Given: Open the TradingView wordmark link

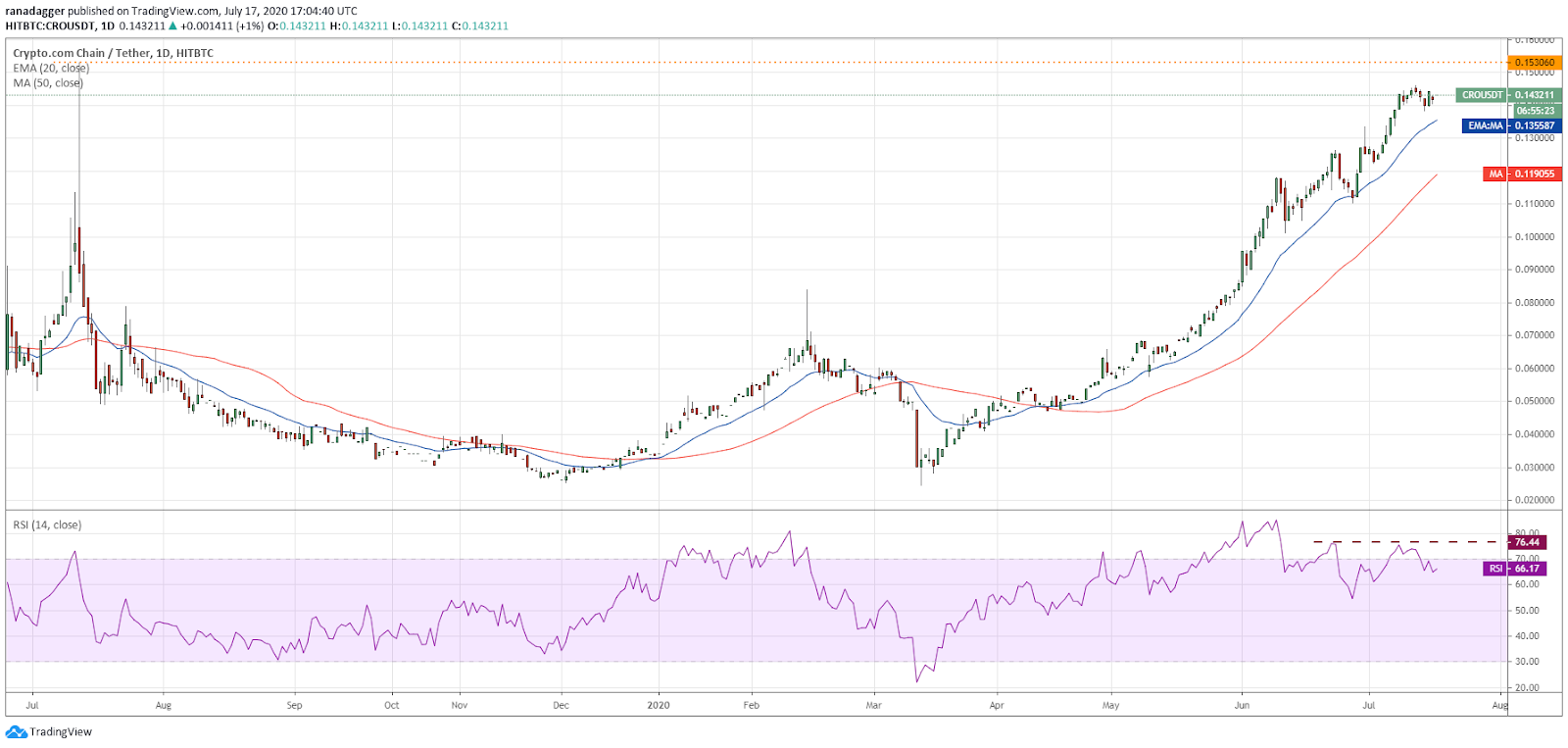Looking at the screenshot, I should (x=61, y=731).
